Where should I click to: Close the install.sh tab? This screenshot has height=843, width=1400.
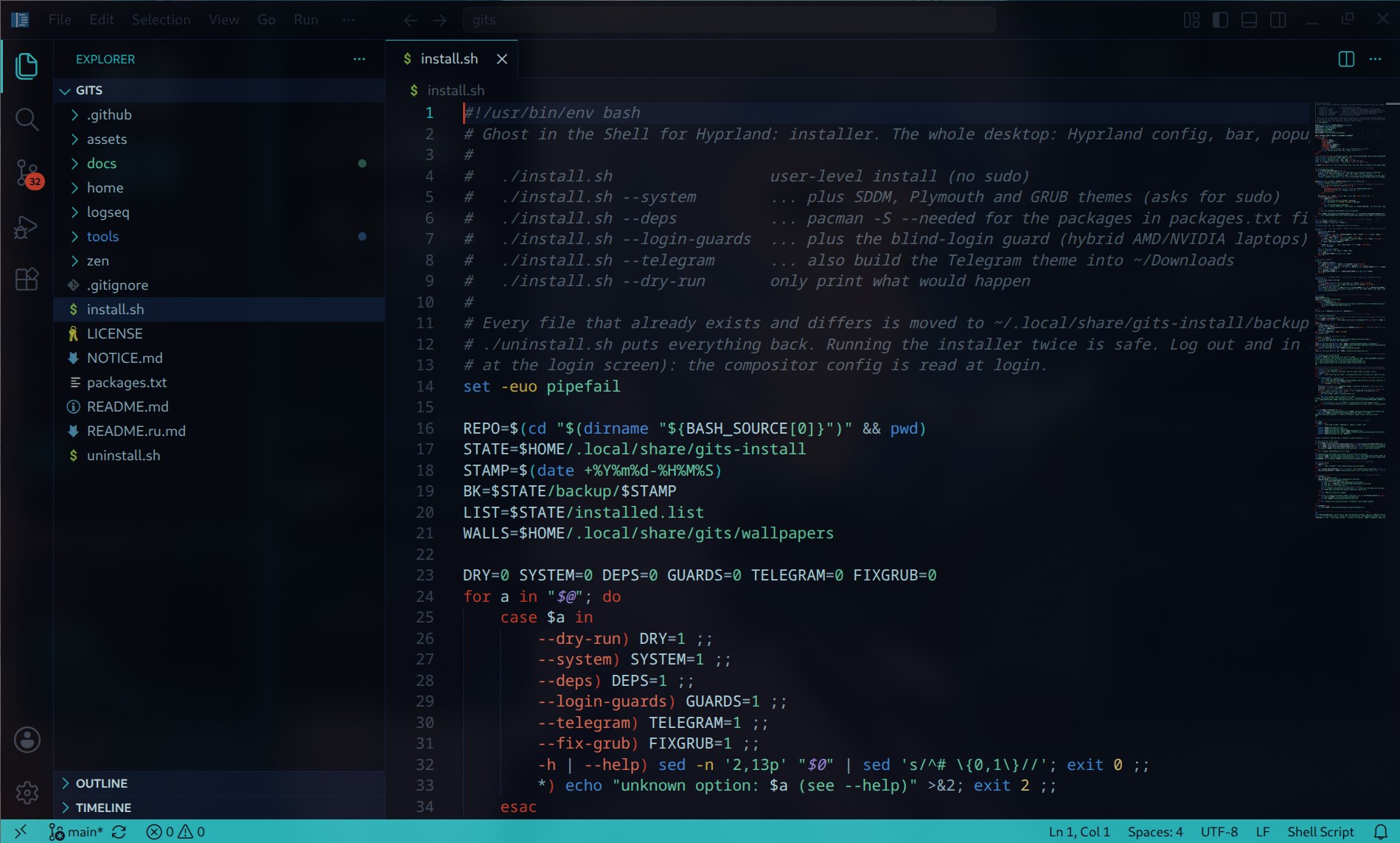click(x=502, y=59)
